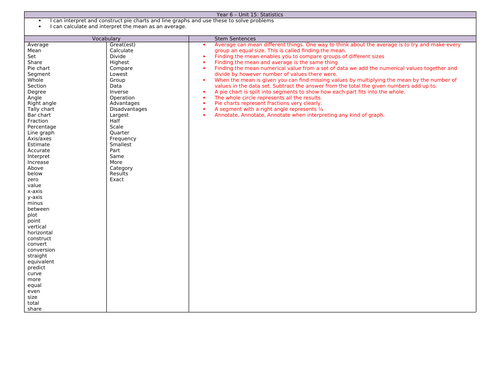500x386 pixels.
Task: Click the vocabulary word 'Frequency'
Action: pyautogui.click(x=123, y=139)
